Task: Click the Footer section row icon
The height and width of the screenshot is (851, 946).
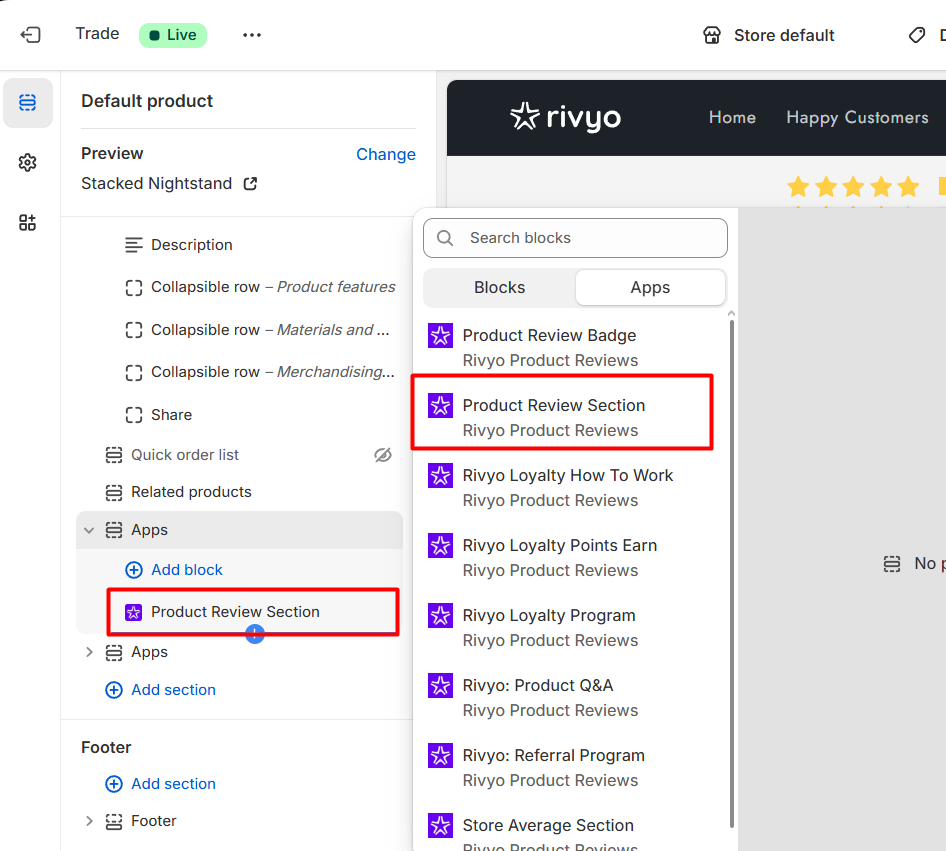Action: click(x=113, y=821)
